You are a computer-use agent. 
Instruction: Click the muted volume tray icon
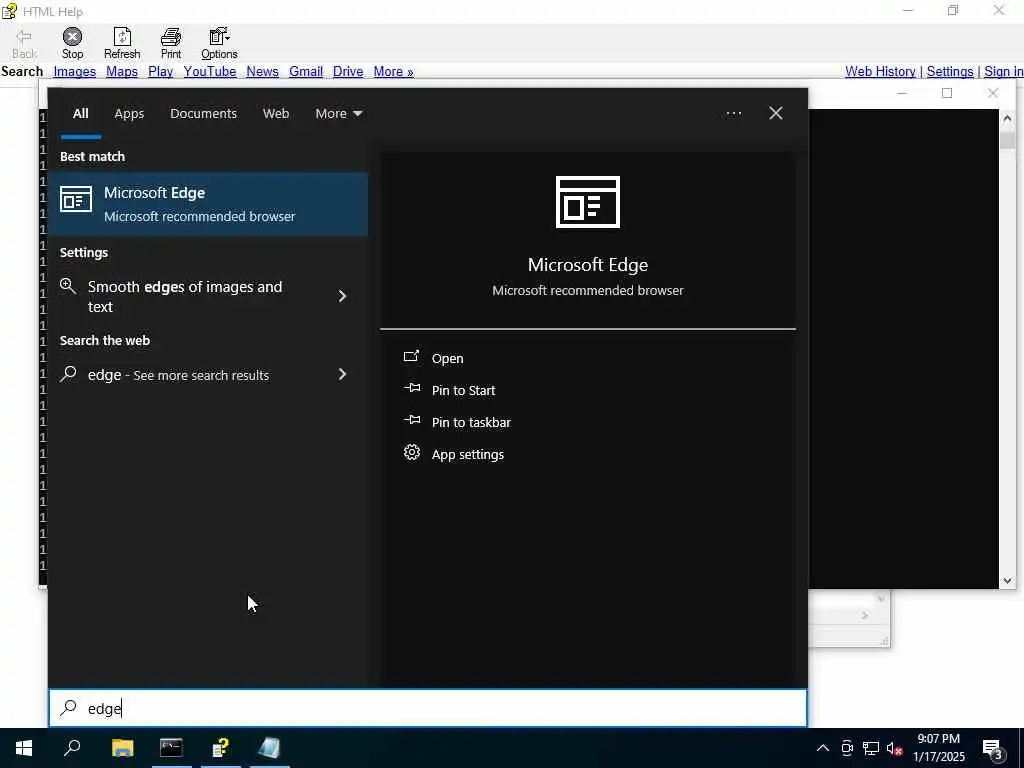point(893,748)
